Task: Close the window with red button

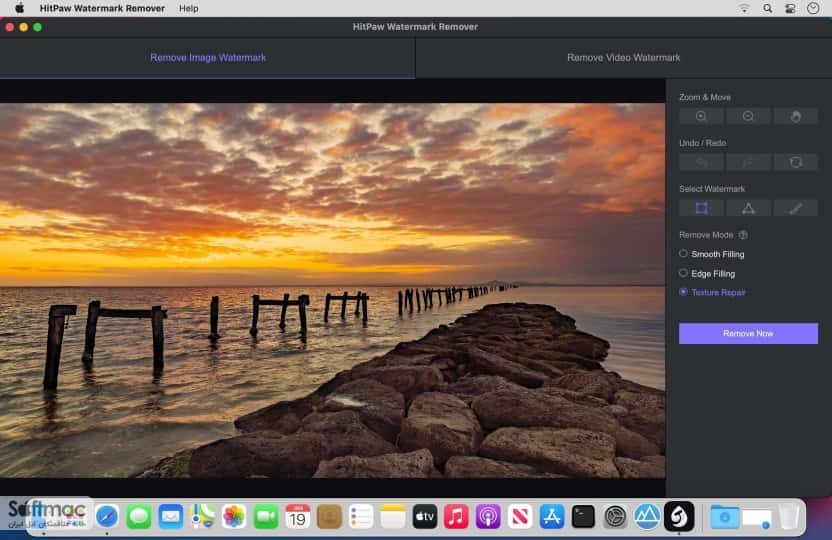Action: tap(10, 27)
